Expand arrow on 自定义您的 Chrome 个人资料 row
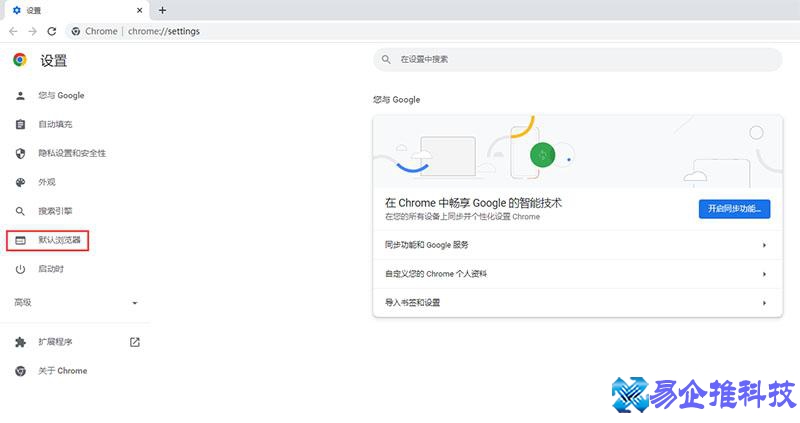The height and width of the screenshot is (423, 800). tap(764, 275)
